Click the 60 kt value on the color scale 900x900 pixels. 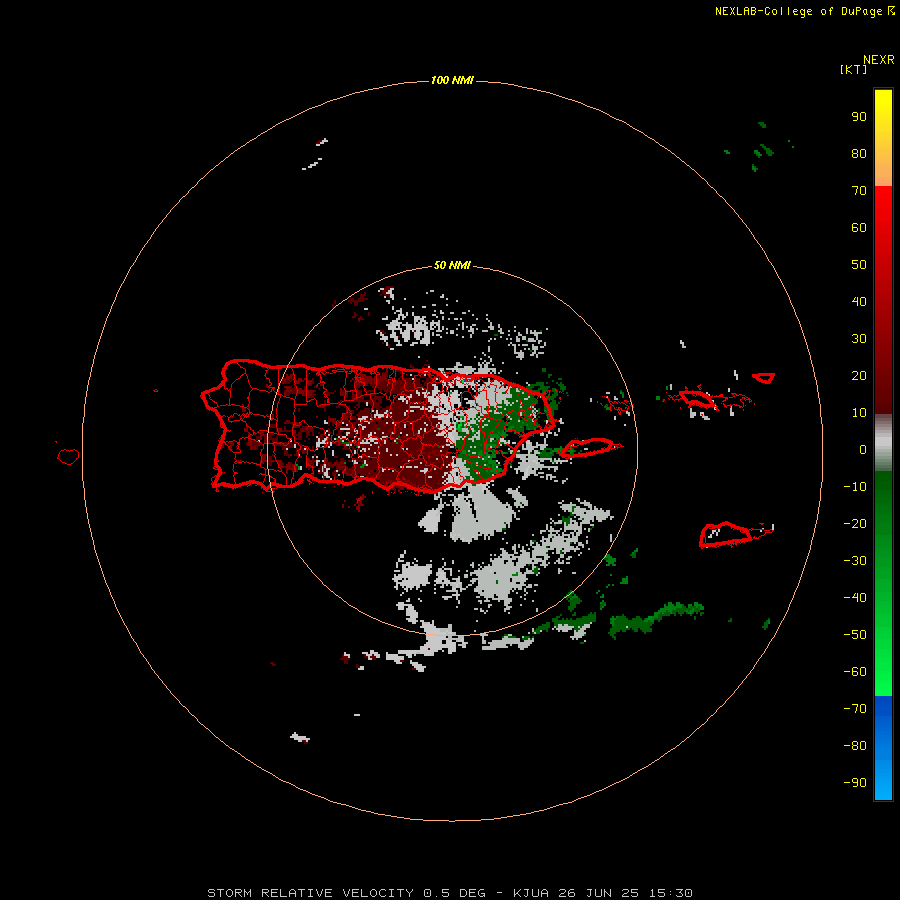(859, 228)
